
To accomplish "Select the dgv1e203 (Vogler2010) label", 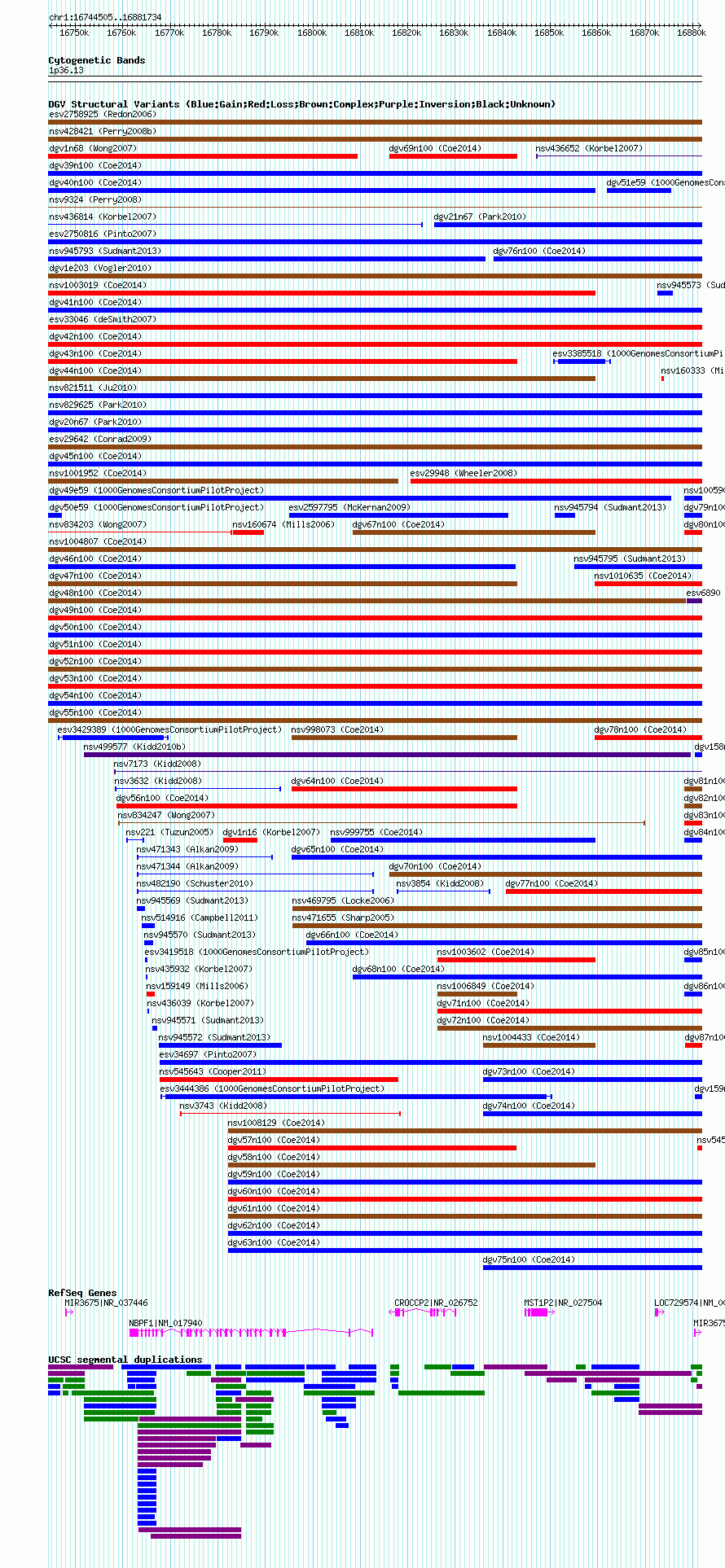I will click(100, 268).
